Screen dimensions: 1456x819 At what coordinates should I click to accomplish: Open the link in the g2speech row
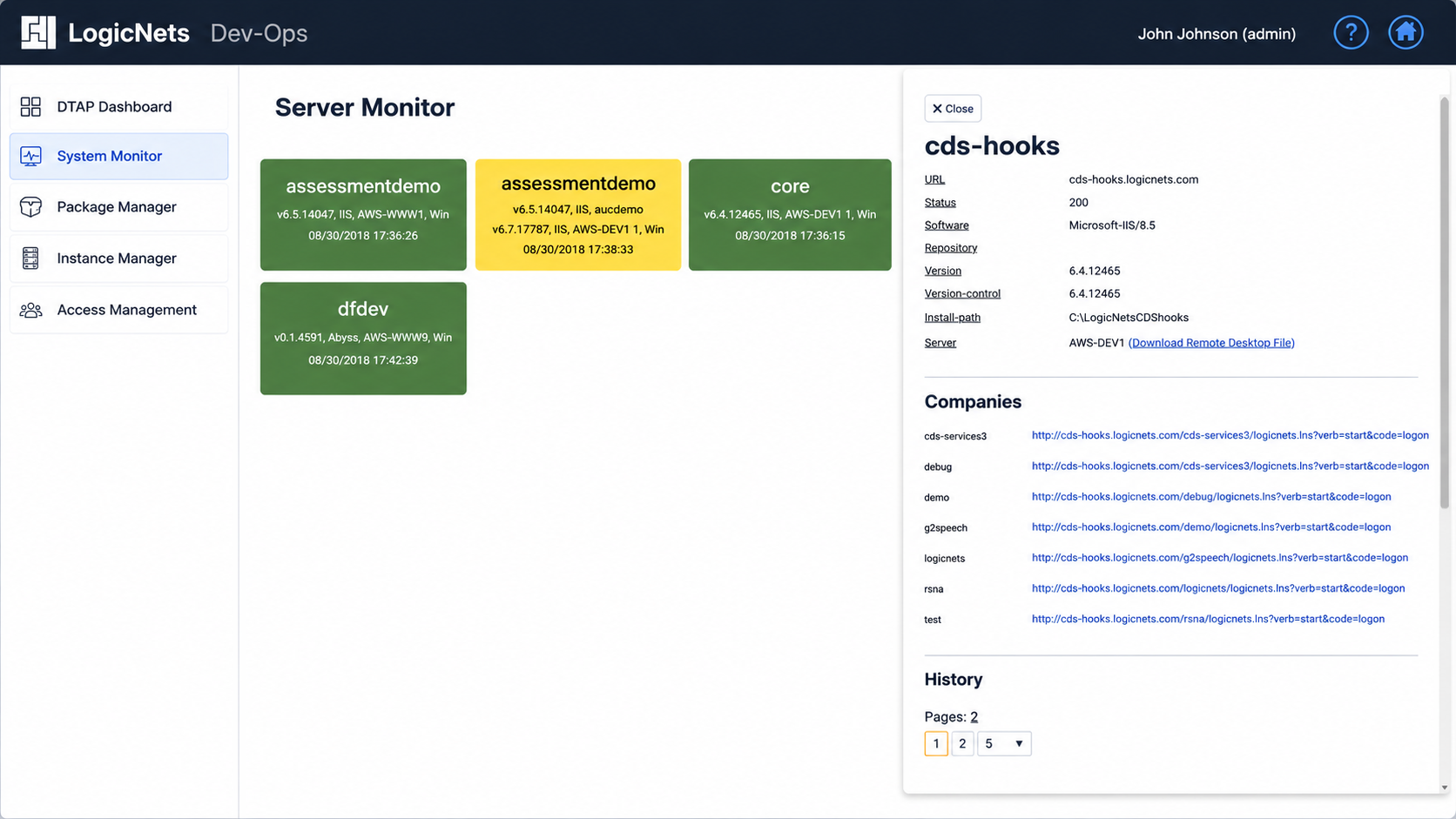pos(1211,527)
